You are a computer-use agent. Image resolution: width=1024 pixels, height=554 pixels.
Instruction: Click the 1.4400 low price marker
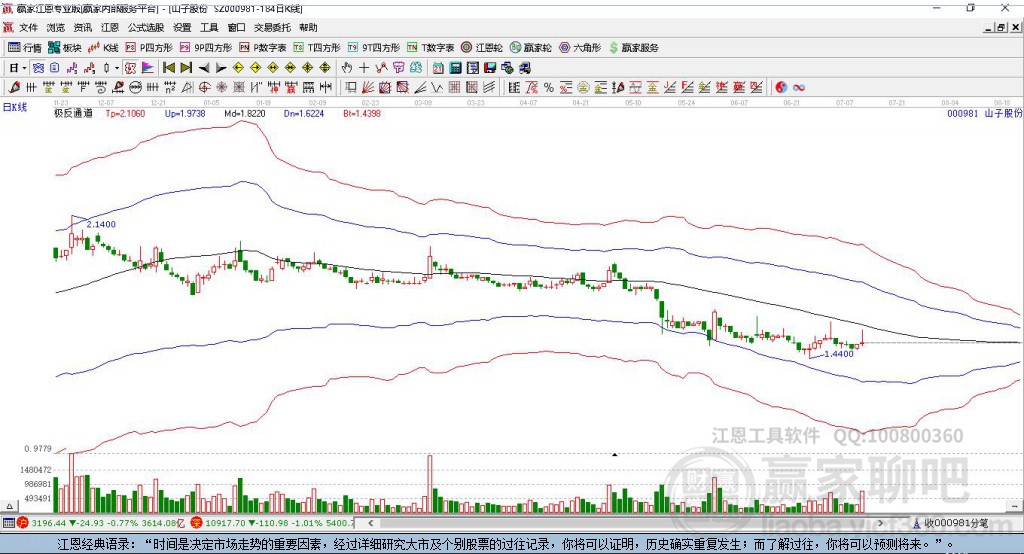tap(839, 354)
